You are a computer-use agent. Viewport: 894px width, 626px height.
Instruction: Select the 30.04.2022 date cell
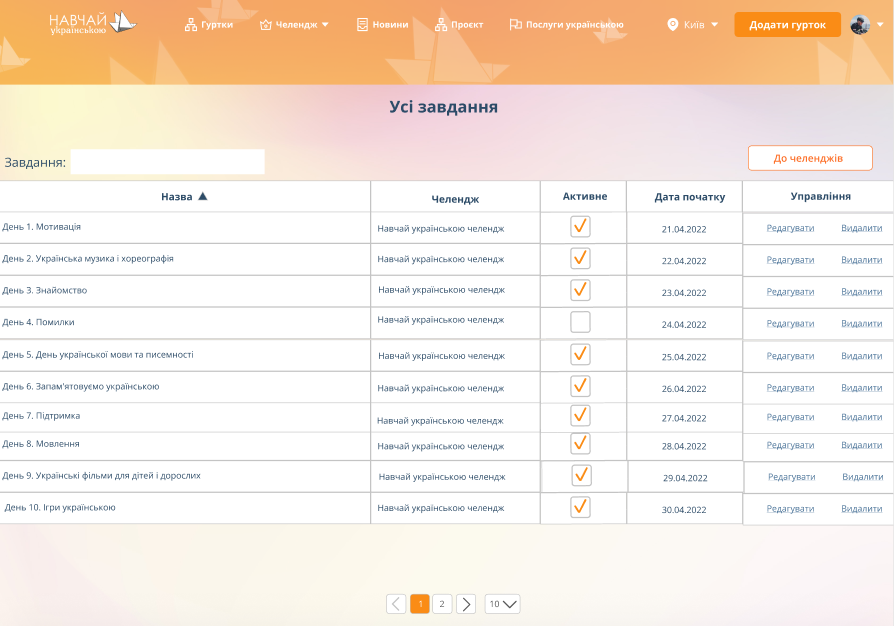click(x=684, y=510)
